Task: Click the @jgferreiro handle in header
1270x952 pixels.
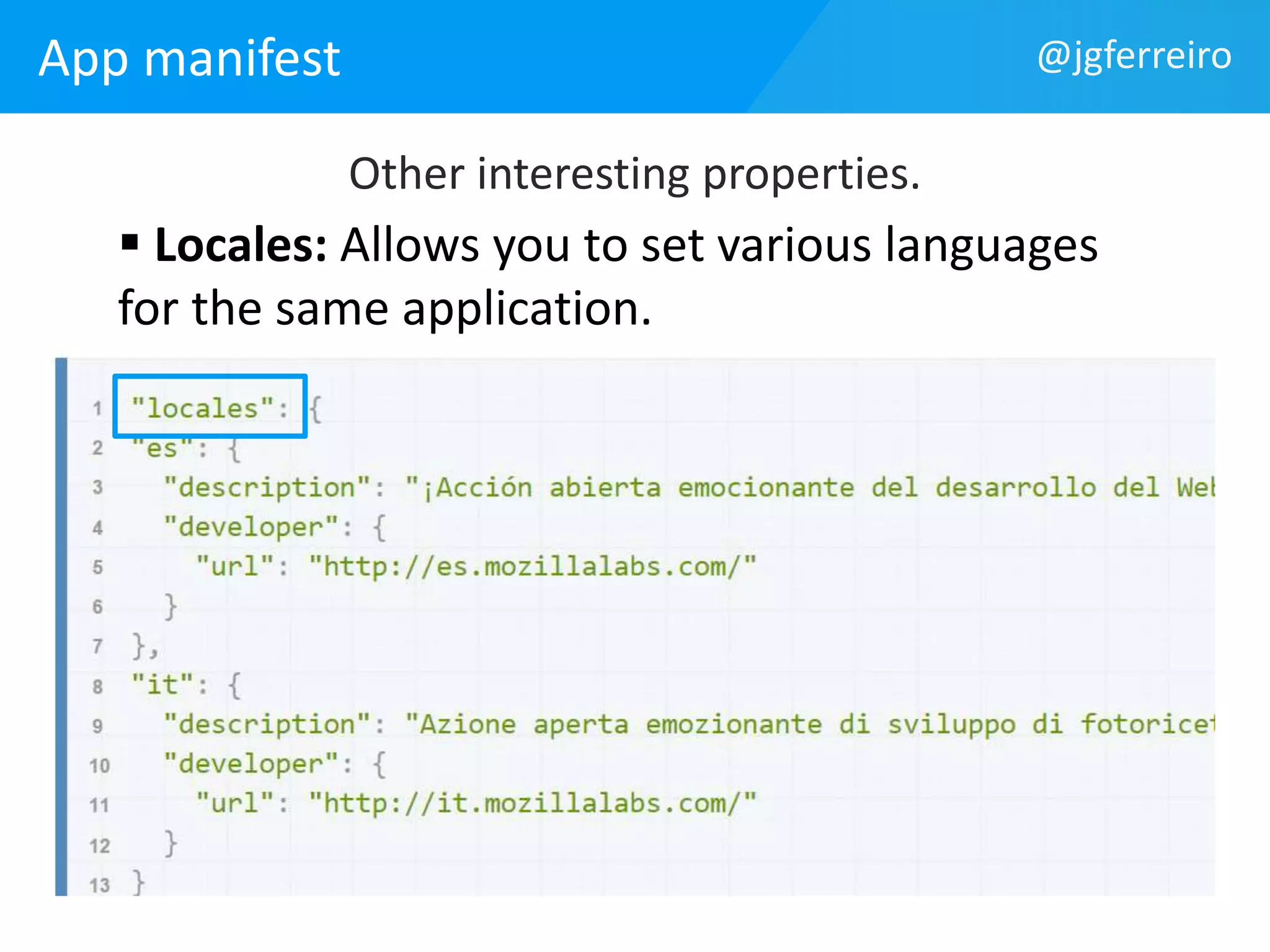Action: (x=1134, y=57)
